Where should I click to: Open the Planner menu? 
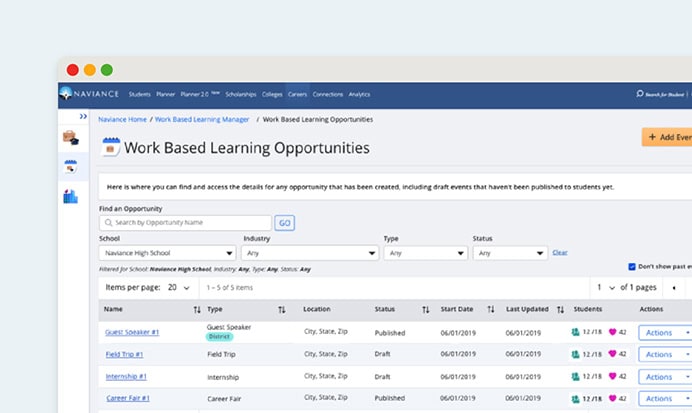click(x=165, y=94)
